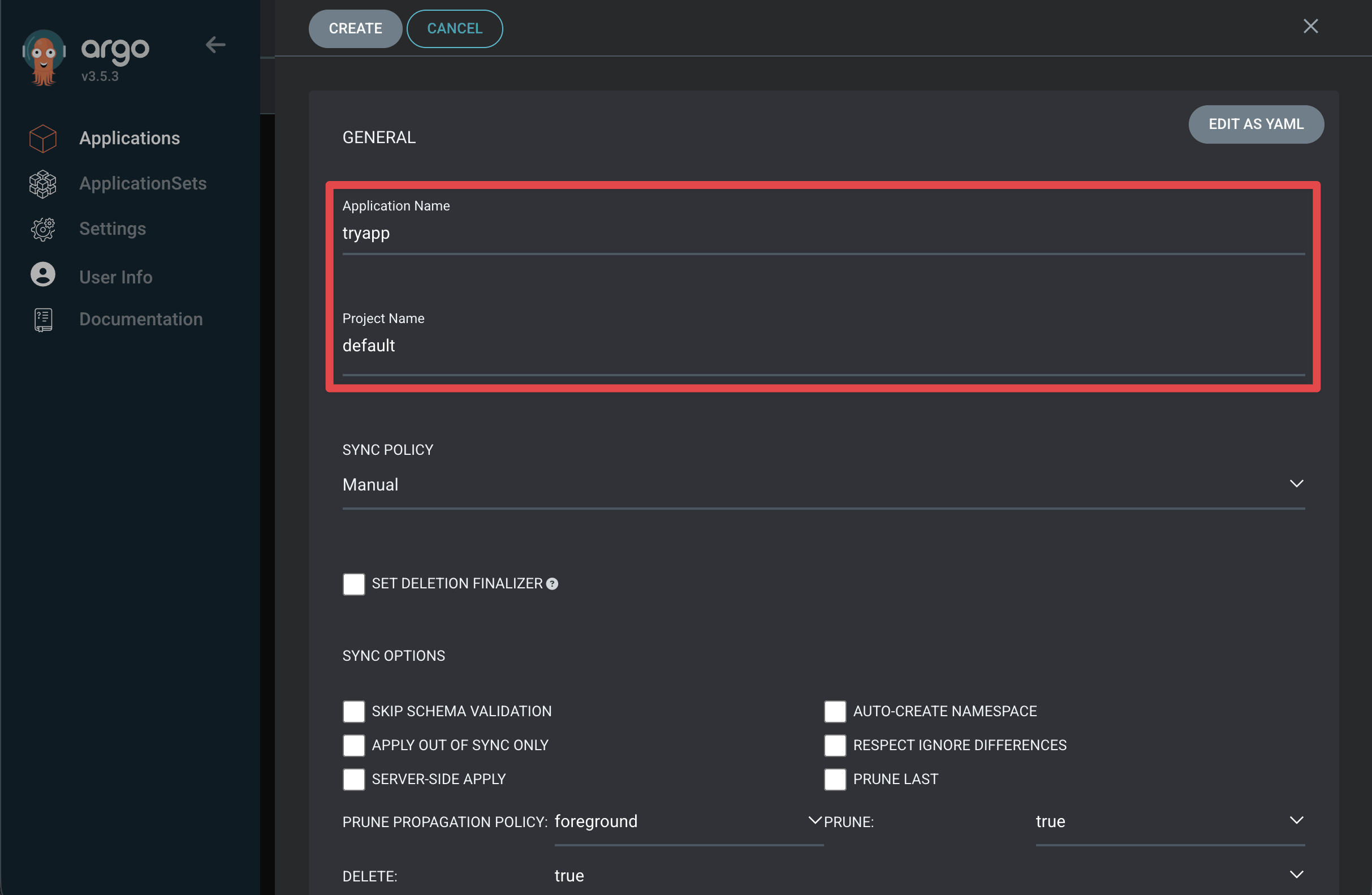Click the Documentation book icon
1372x895 pixels.
(x=42, y=320)
